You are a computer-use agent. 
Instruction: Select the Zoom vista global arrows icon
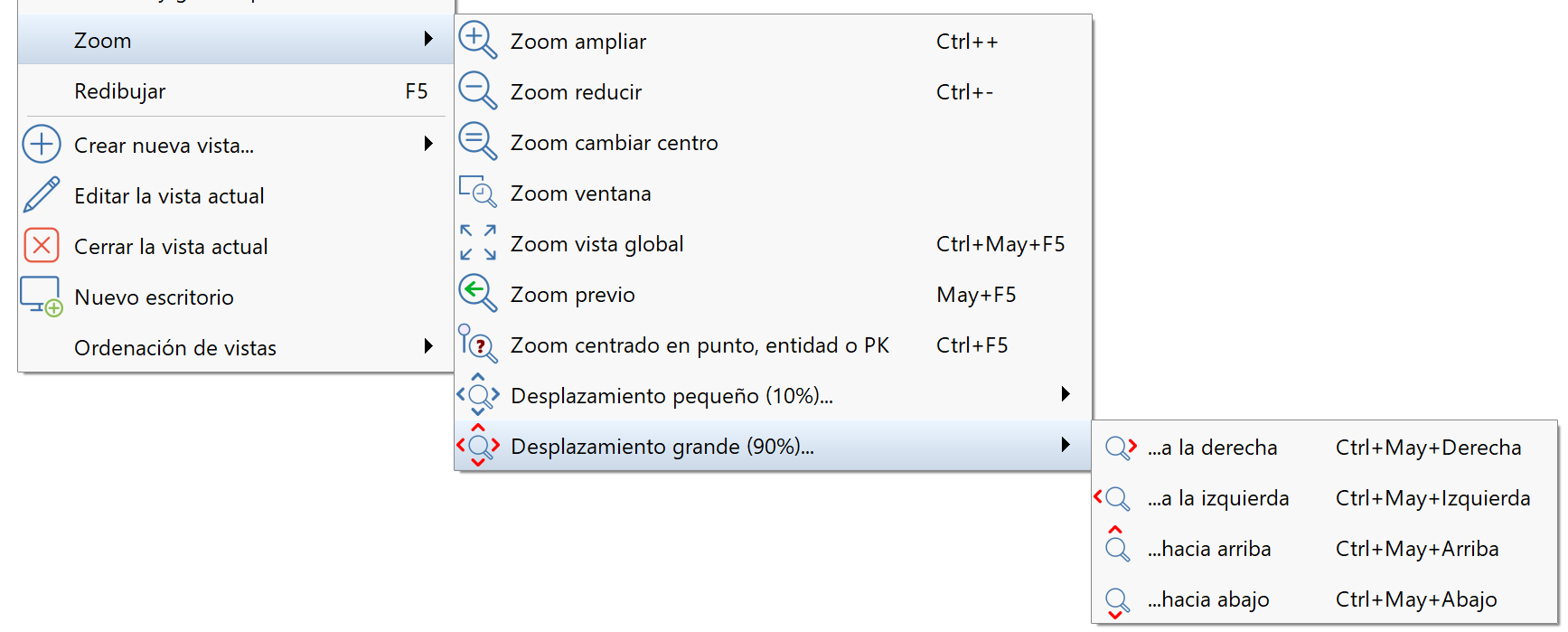click(x=477, y=243)
